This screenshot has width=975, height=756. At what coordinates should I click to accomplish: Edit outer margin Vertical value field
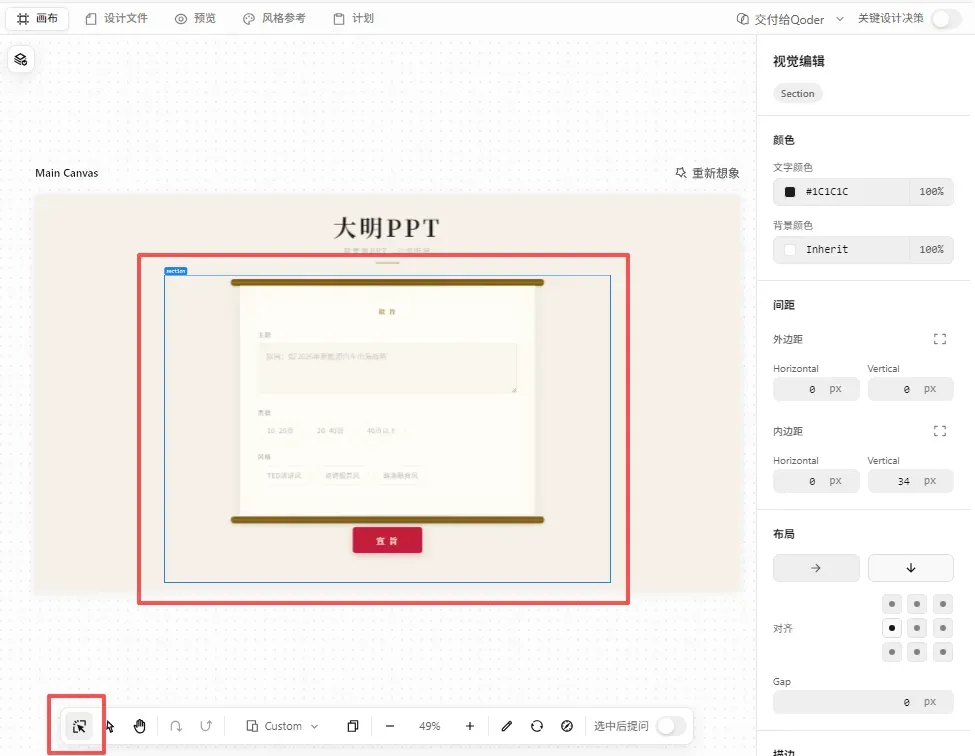[x=910, y=389]
